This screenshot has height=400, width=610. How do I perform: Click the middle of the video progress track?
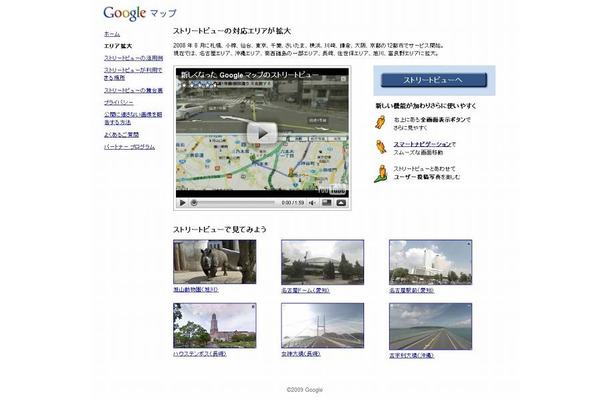point(233,203)
